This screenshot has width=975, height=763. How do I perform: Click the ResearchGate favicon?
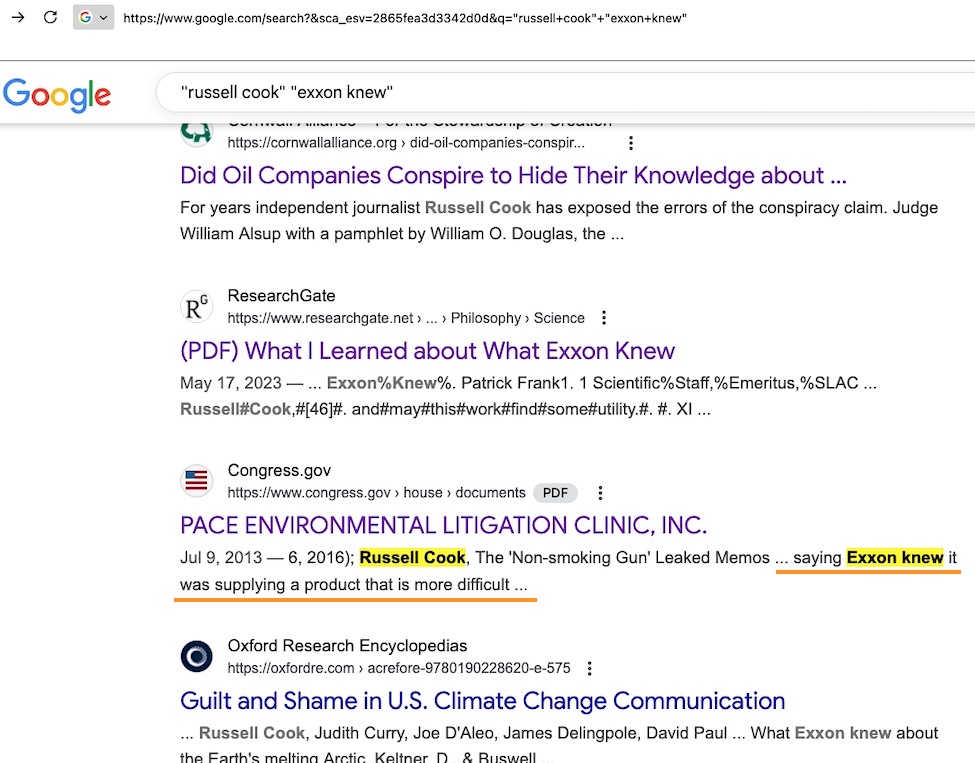click(197, 307)
